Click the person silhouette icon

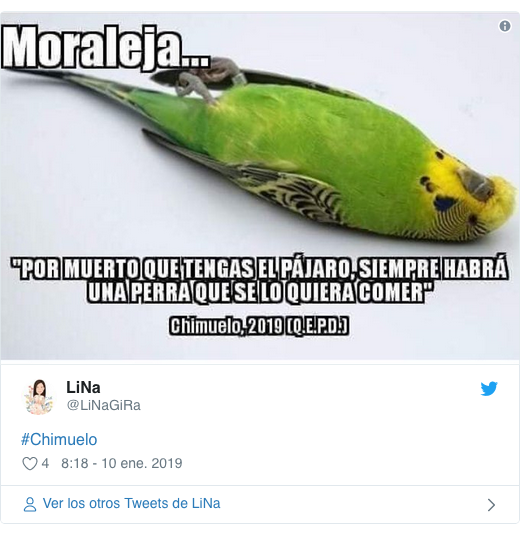[30, 504]
